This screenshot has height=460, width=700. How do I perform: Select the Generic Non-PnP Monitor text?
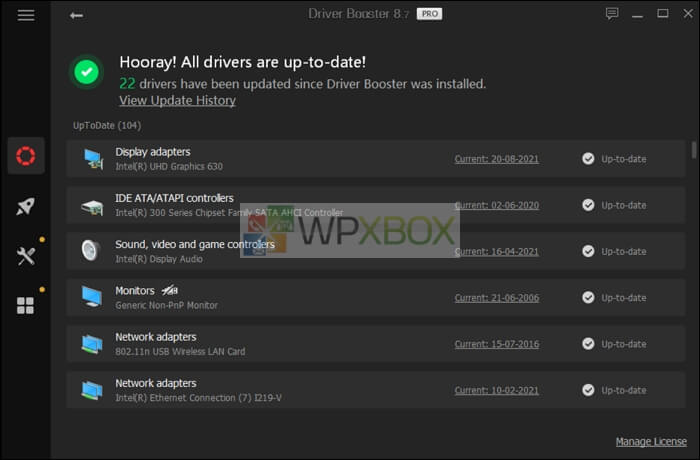tap(167, 305)
